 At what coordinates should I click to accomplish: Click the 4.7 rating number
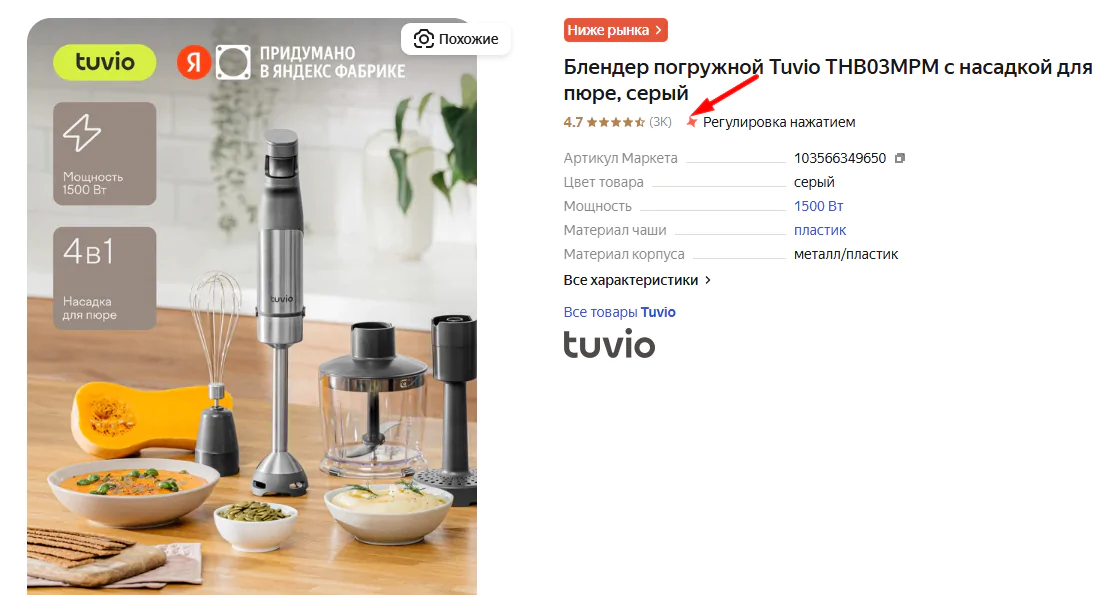(573, 122)
